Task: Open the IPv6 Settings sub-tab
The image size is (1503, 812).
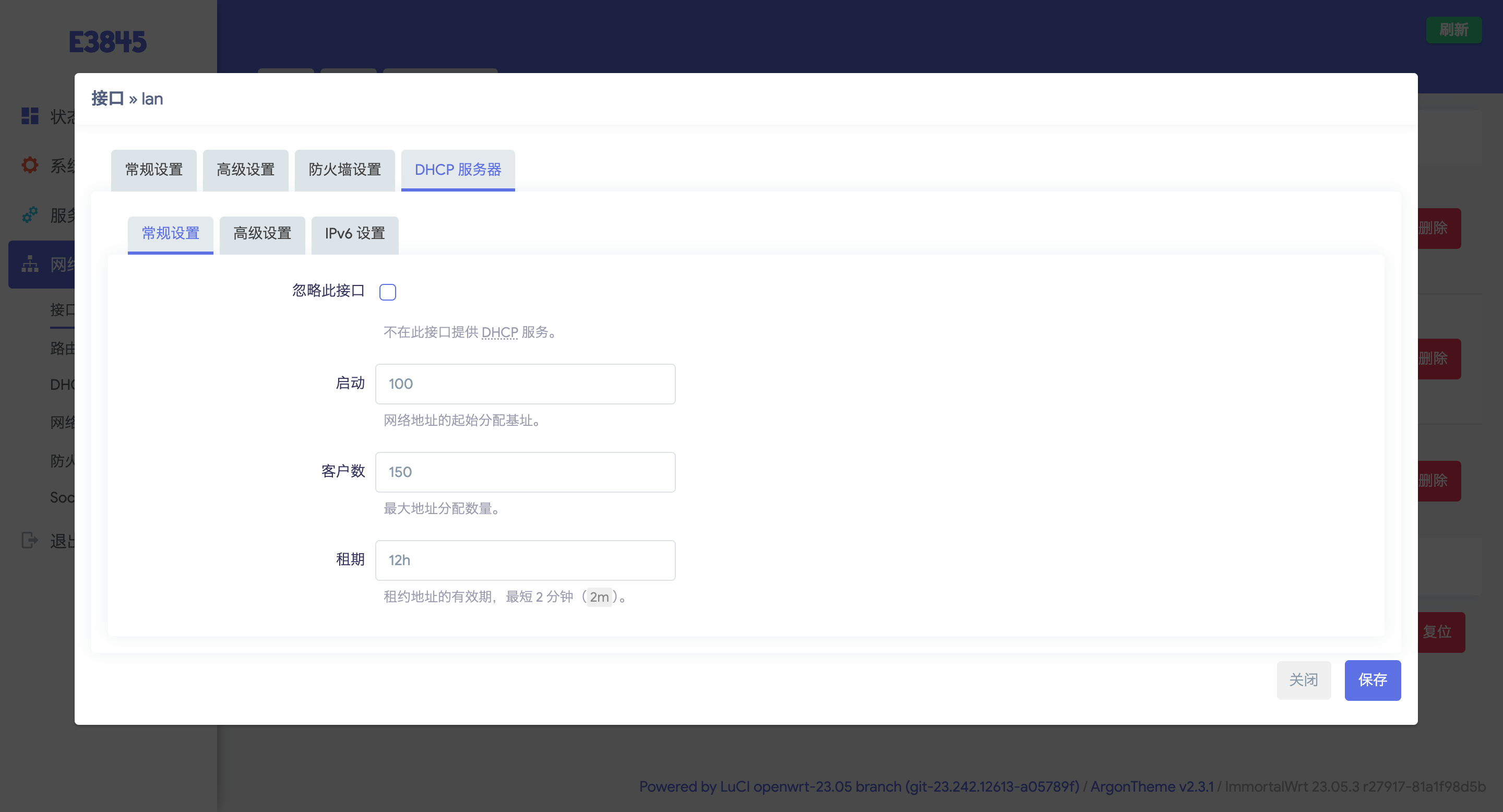Action: 355,234
